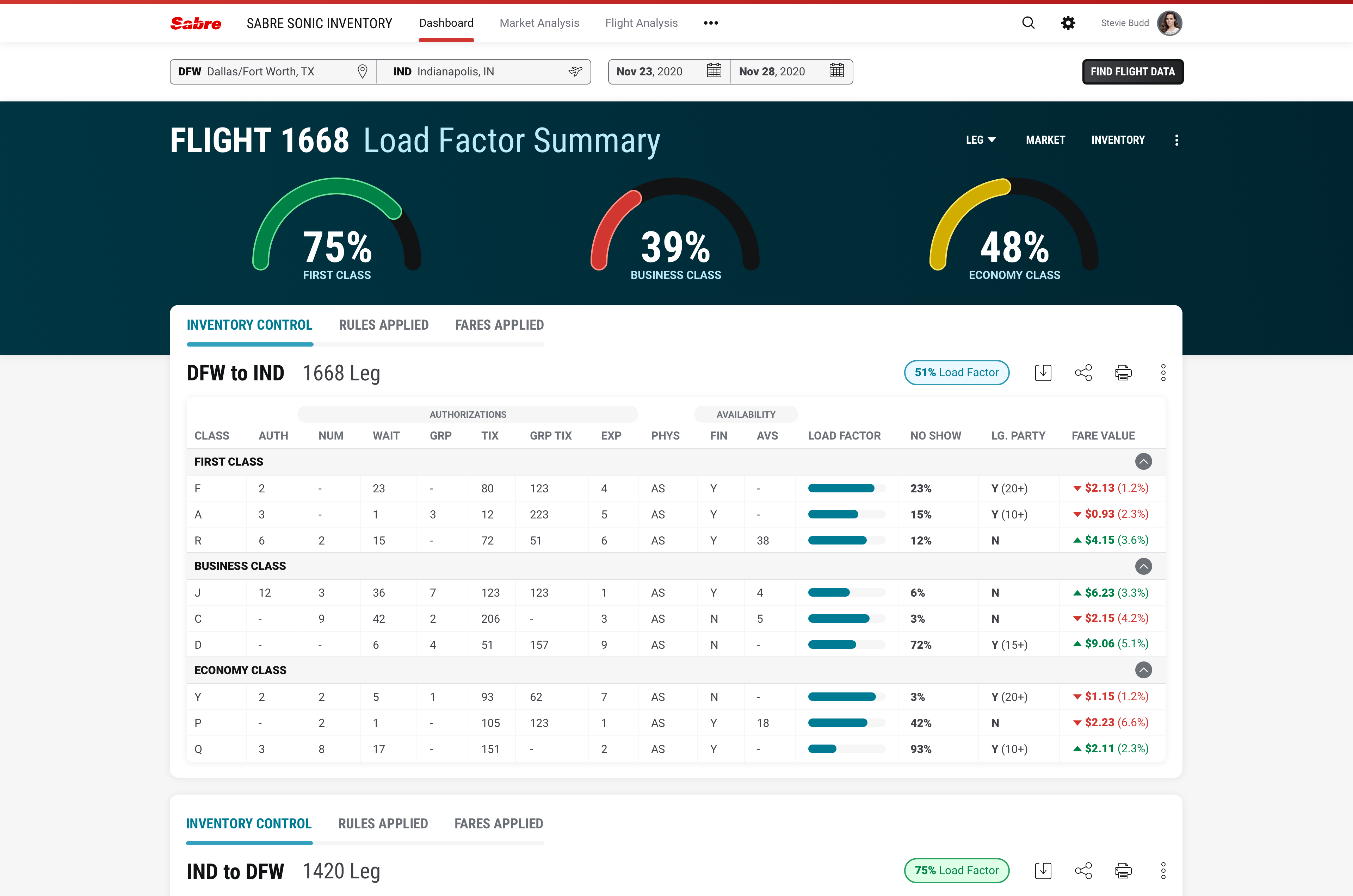
Task: Click fare value $9.06 (5.1%) in row D
Action: [1111, 643]
